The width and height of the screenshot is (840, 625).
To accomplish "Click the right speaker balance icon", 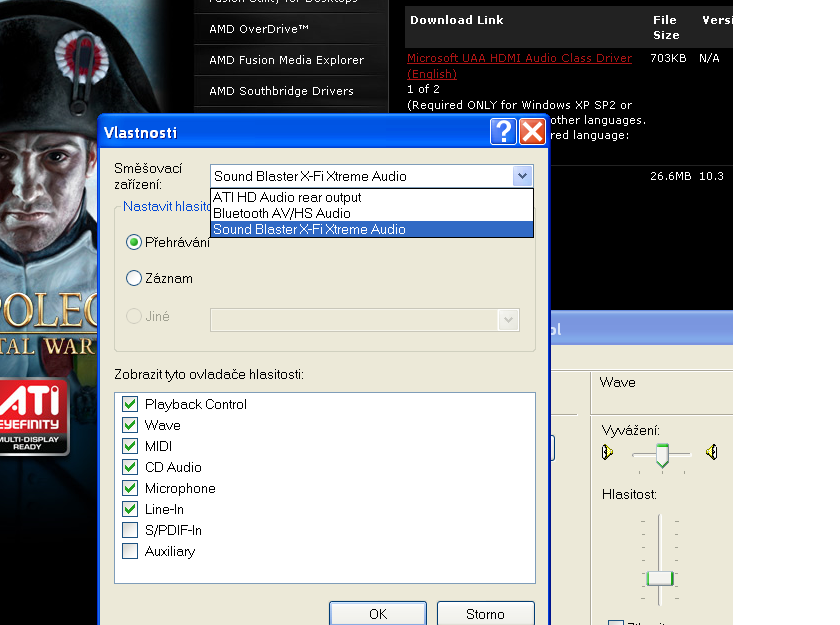I will click(711, 453).
